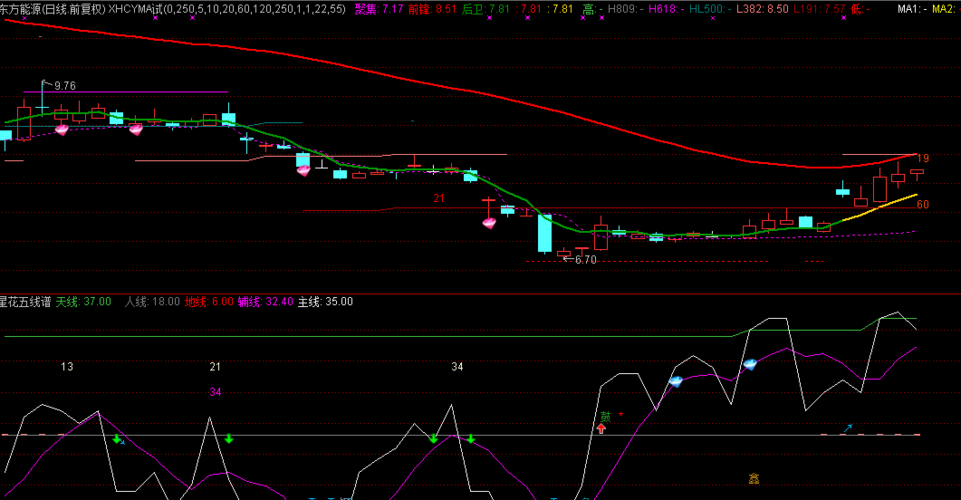This screenshot has width=961, height=500.
Task: Click the MA2 label at top right
Action: point(943,9)
